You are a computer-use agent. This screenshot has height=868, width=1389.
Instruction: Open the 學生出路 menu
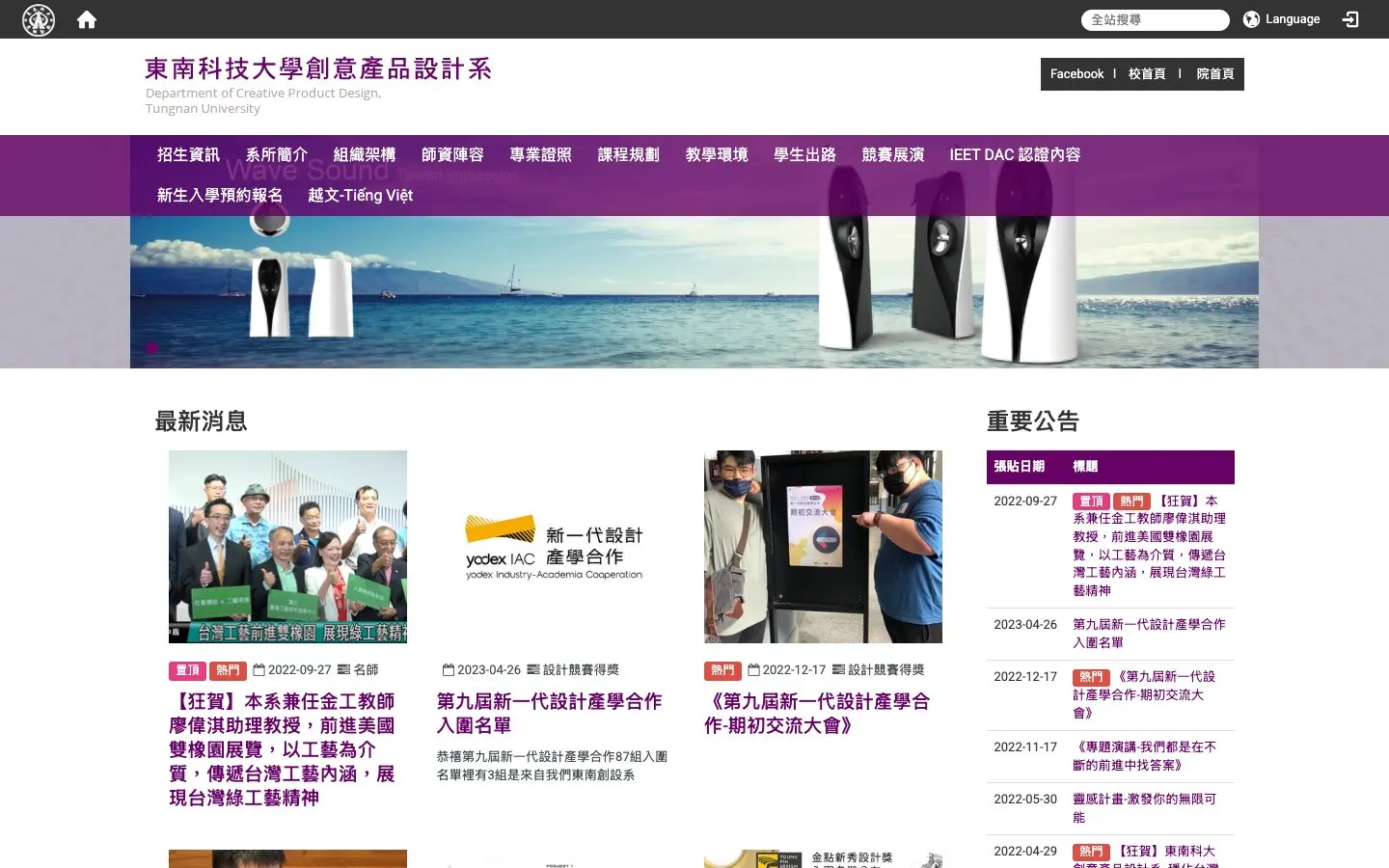point(805,155)
